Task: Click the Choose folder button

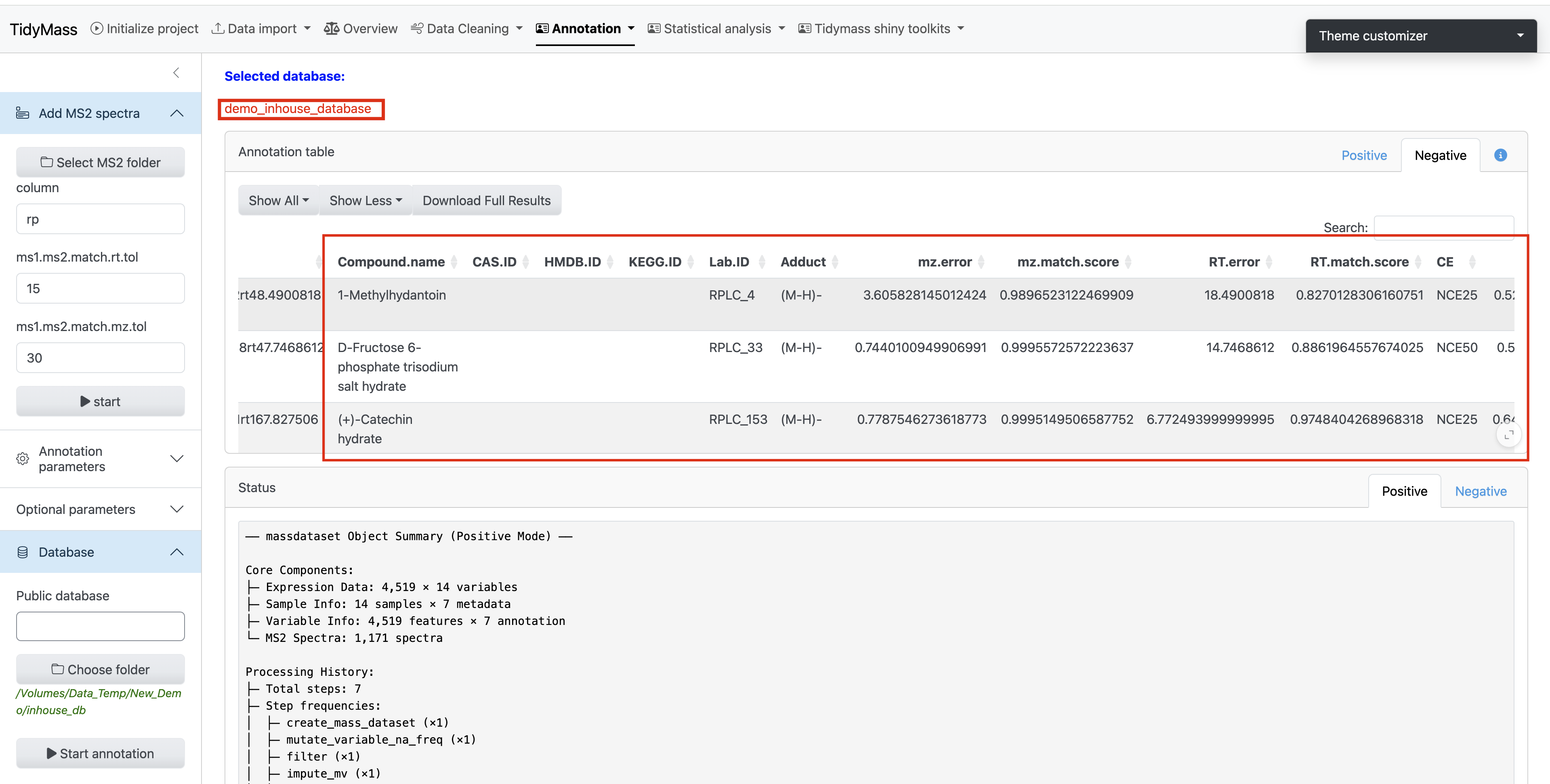Action: click(101, 669)
